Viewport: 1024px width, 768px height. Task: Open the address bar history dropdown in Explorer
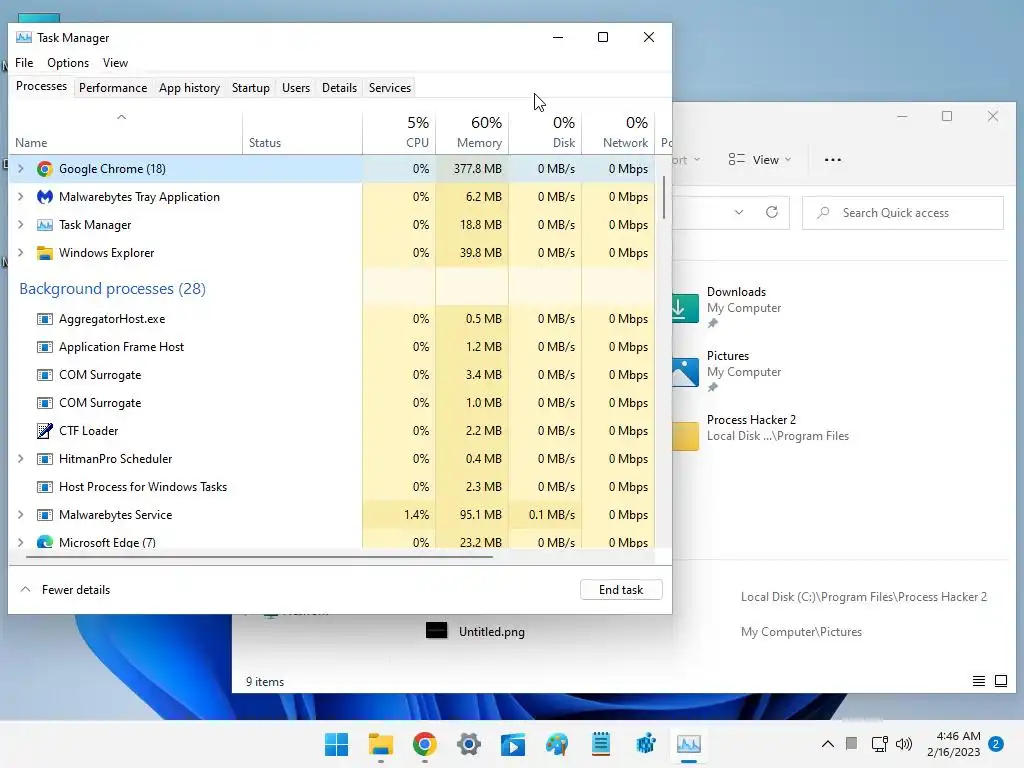click(x=739, y=212)
